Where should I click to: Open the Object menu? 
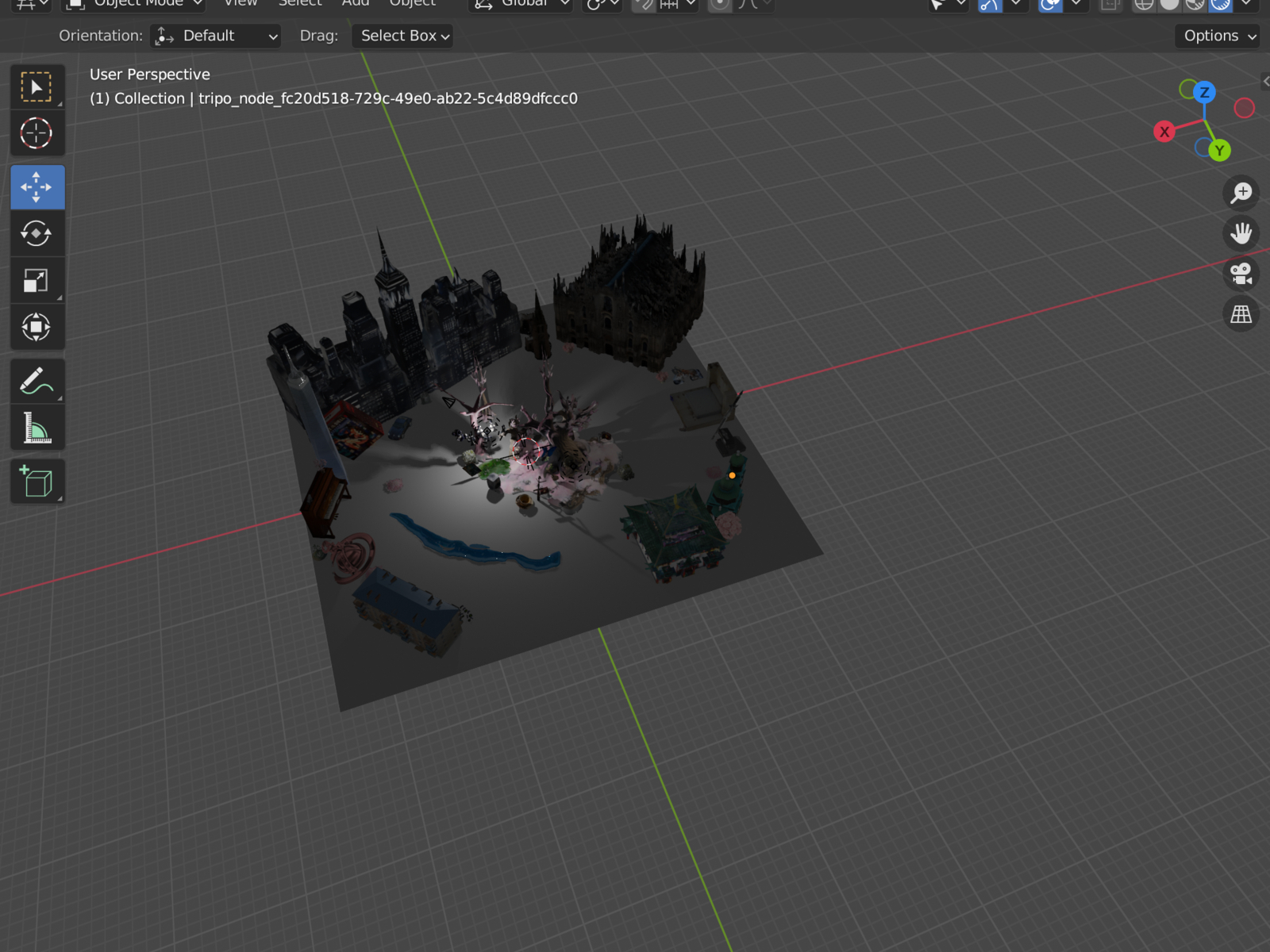pyautogui.click(x=412, y=3)
